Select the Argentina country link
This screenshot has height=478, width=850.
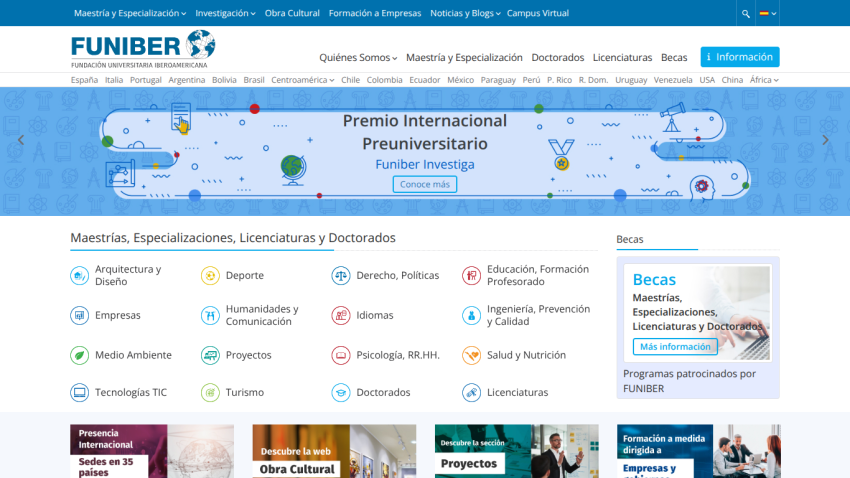click(x=186, y=80)
